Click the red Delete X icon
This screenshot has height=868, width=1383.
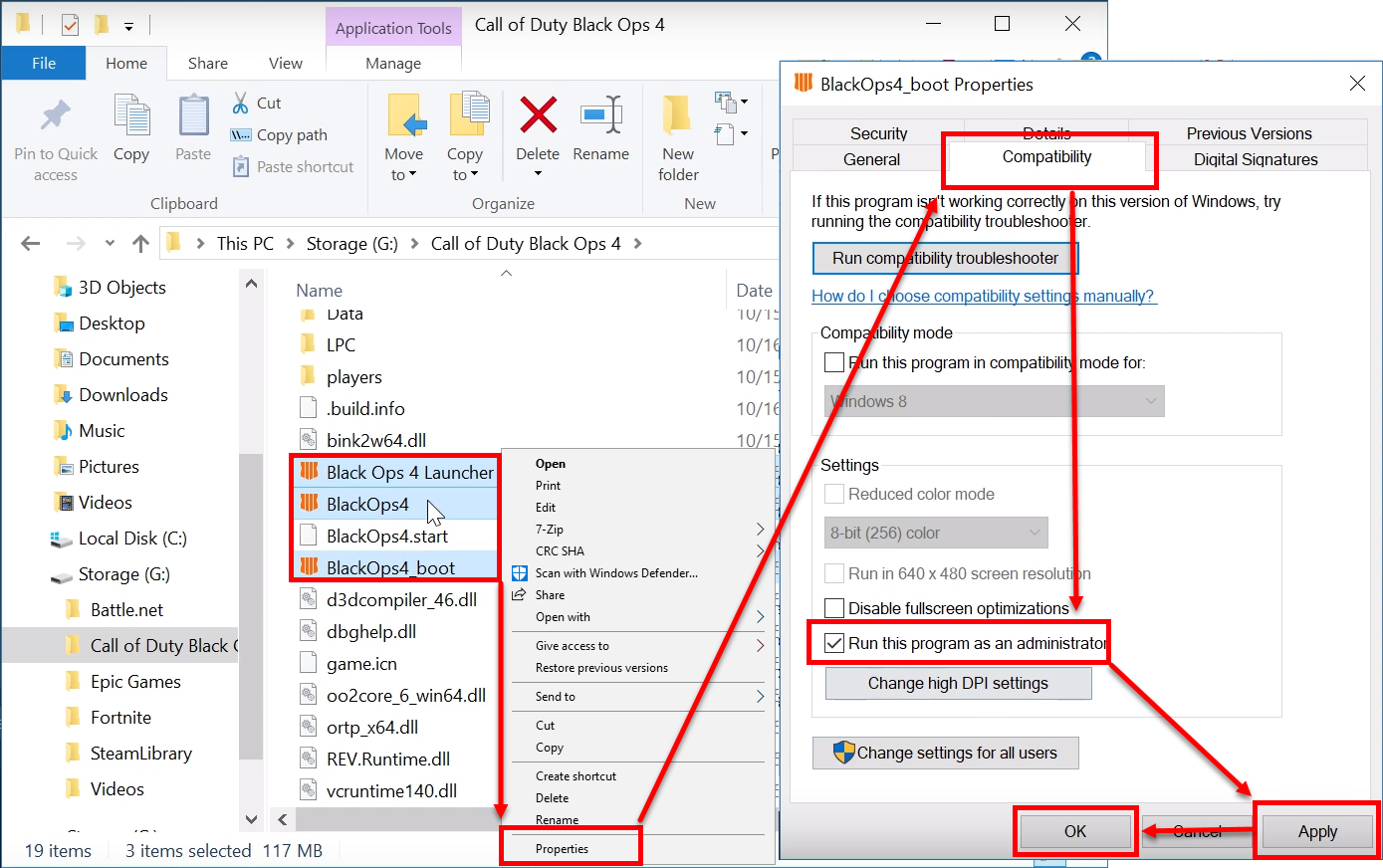pos(538,115)
